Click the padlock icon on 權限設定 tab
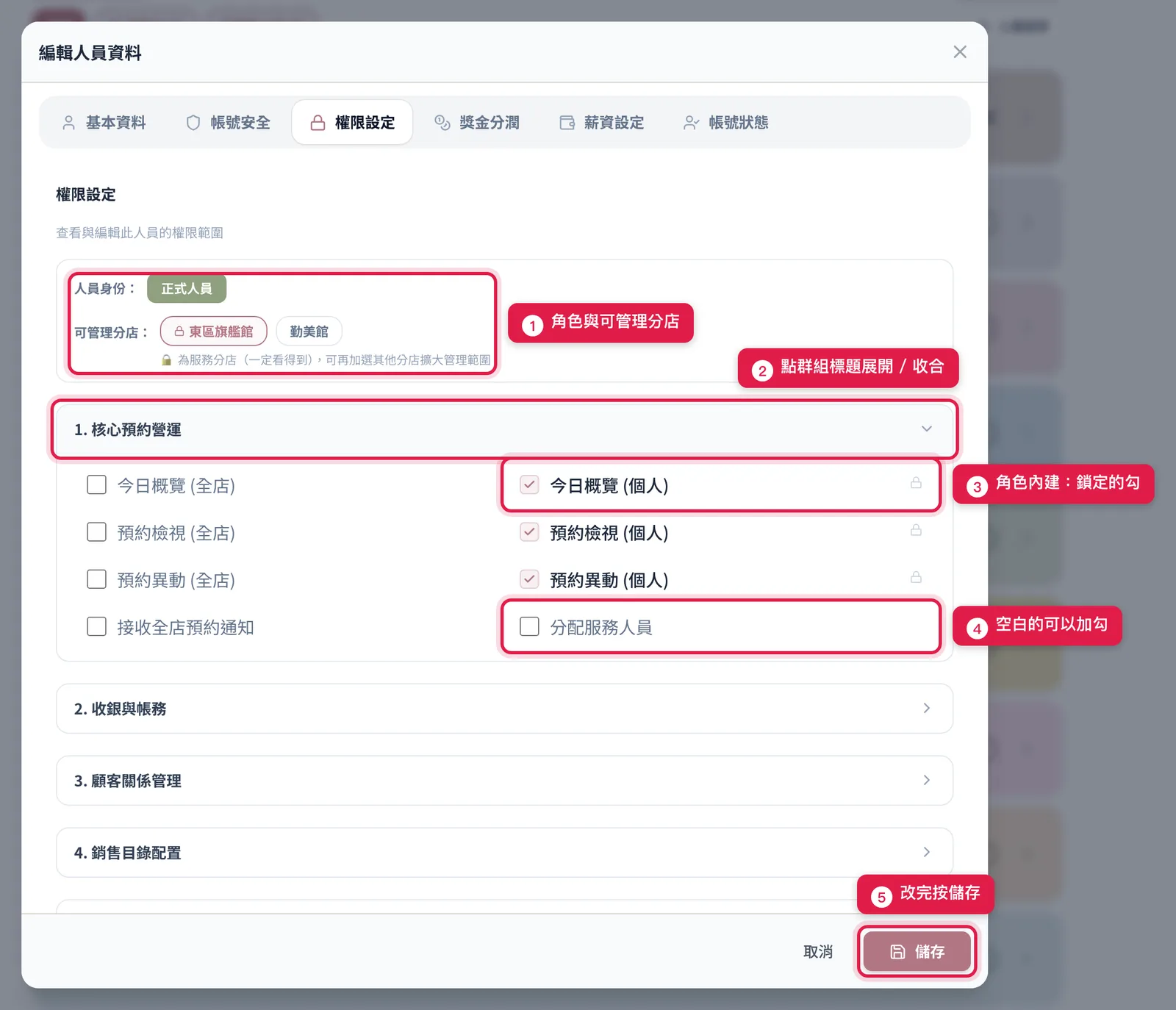This screenshot has height=1010, width=1176. tap(318, 123)
